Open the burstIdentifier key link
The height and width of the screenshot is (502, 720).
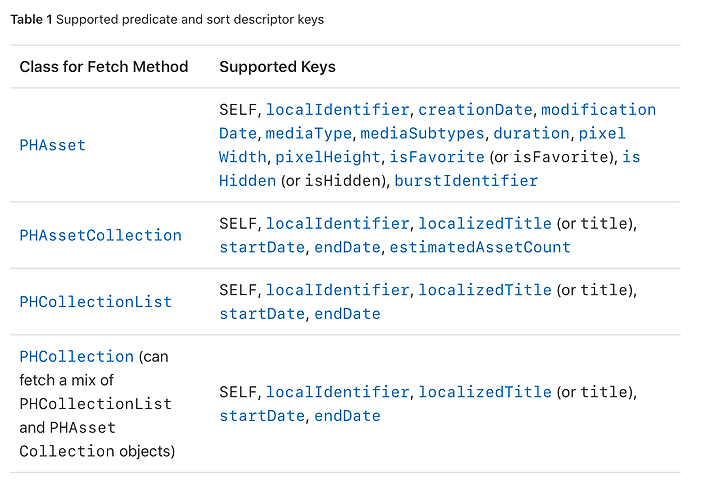click(466, 180)
